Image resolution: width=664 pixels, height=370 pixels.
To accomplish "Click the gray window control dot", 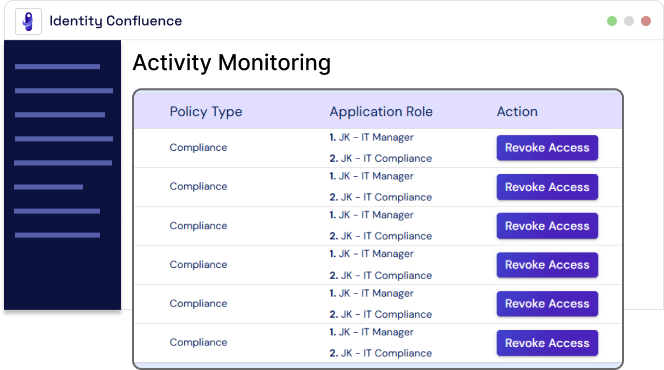I will coord(629,21).
